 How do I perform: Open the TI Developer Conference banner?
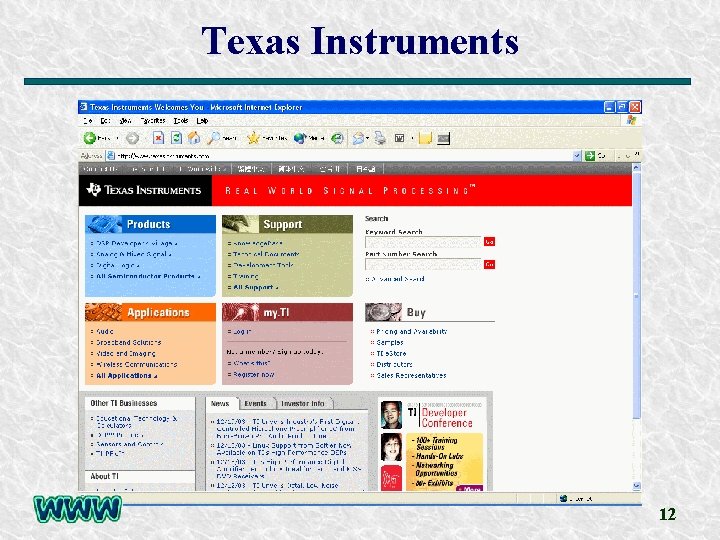pyautogui.click(x=432, y=444)
